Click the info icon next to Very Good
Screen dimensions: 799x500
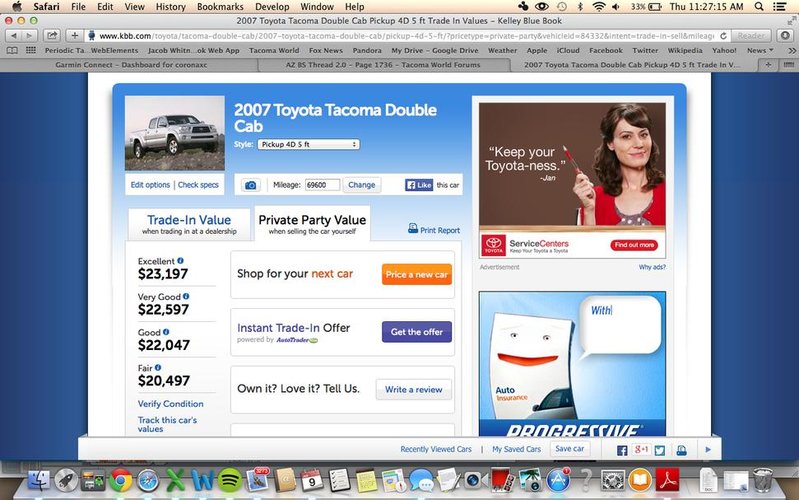pos(186,296)
